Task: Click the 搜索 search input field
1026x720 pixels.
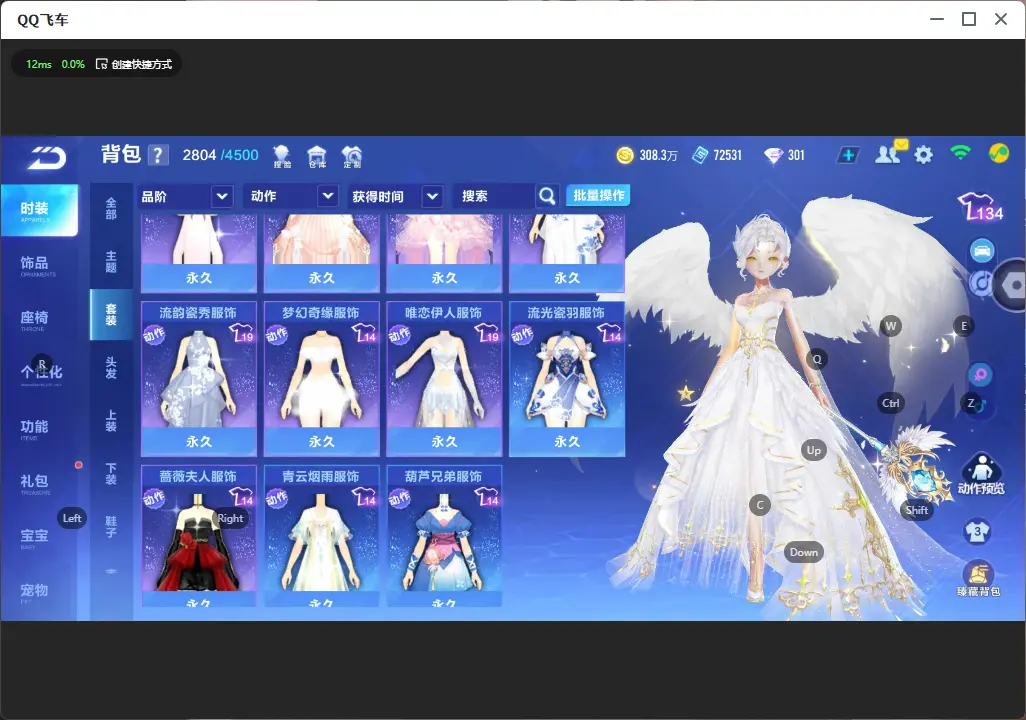Action: pos(494,196)
